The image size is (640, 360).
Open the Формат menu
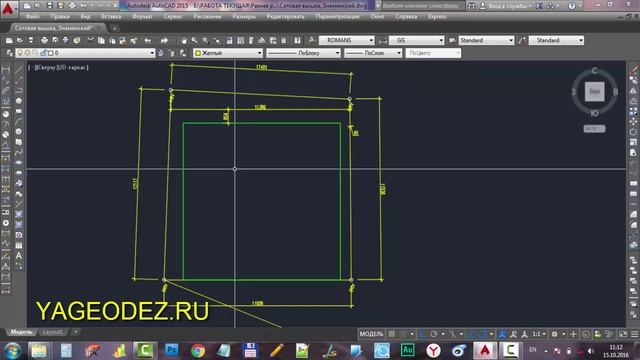(x=142, y=17)
